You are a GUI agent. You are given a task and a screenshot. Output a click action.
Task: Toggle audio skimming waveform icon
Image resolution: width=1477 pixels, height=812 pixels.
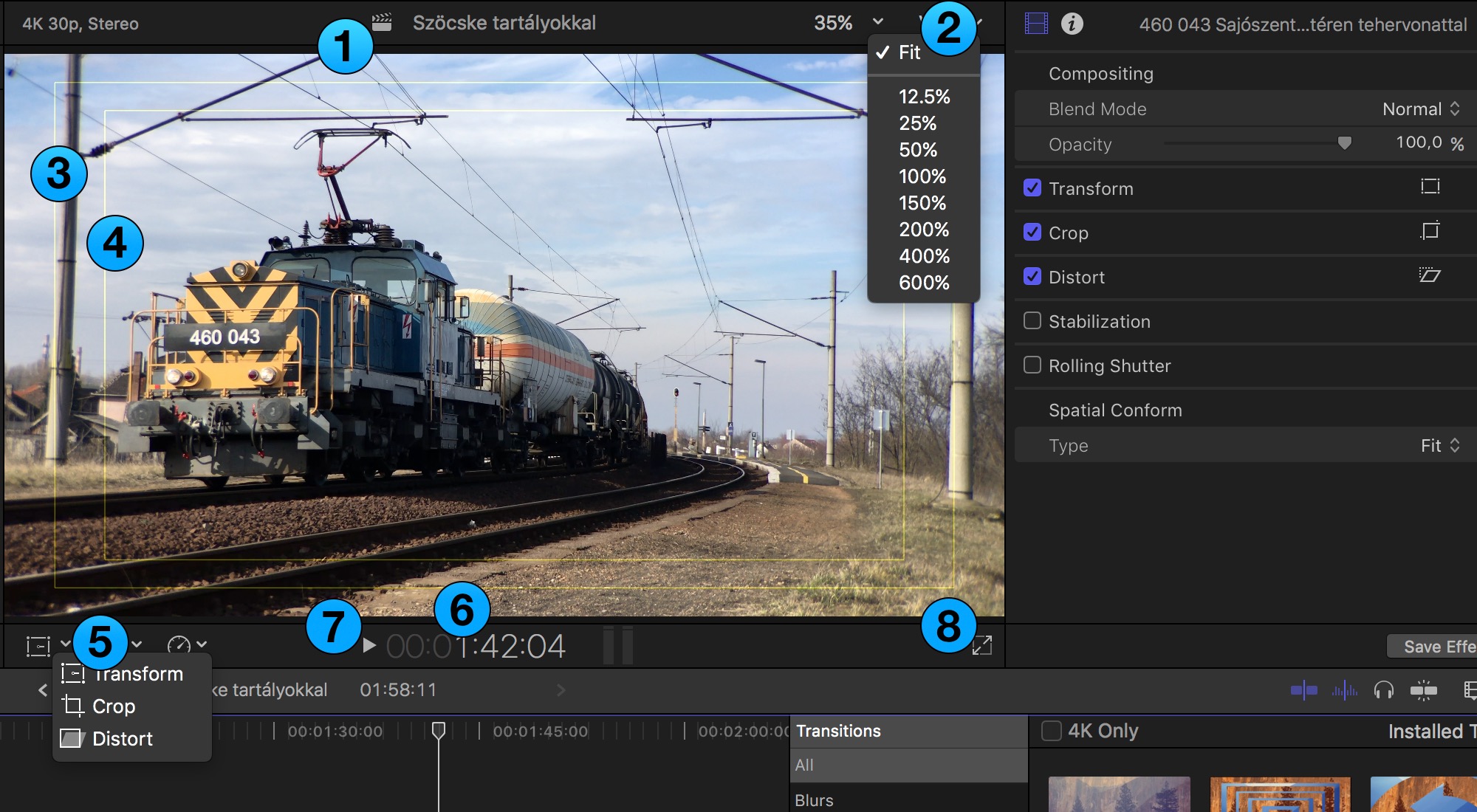[x=1344, y=690]
